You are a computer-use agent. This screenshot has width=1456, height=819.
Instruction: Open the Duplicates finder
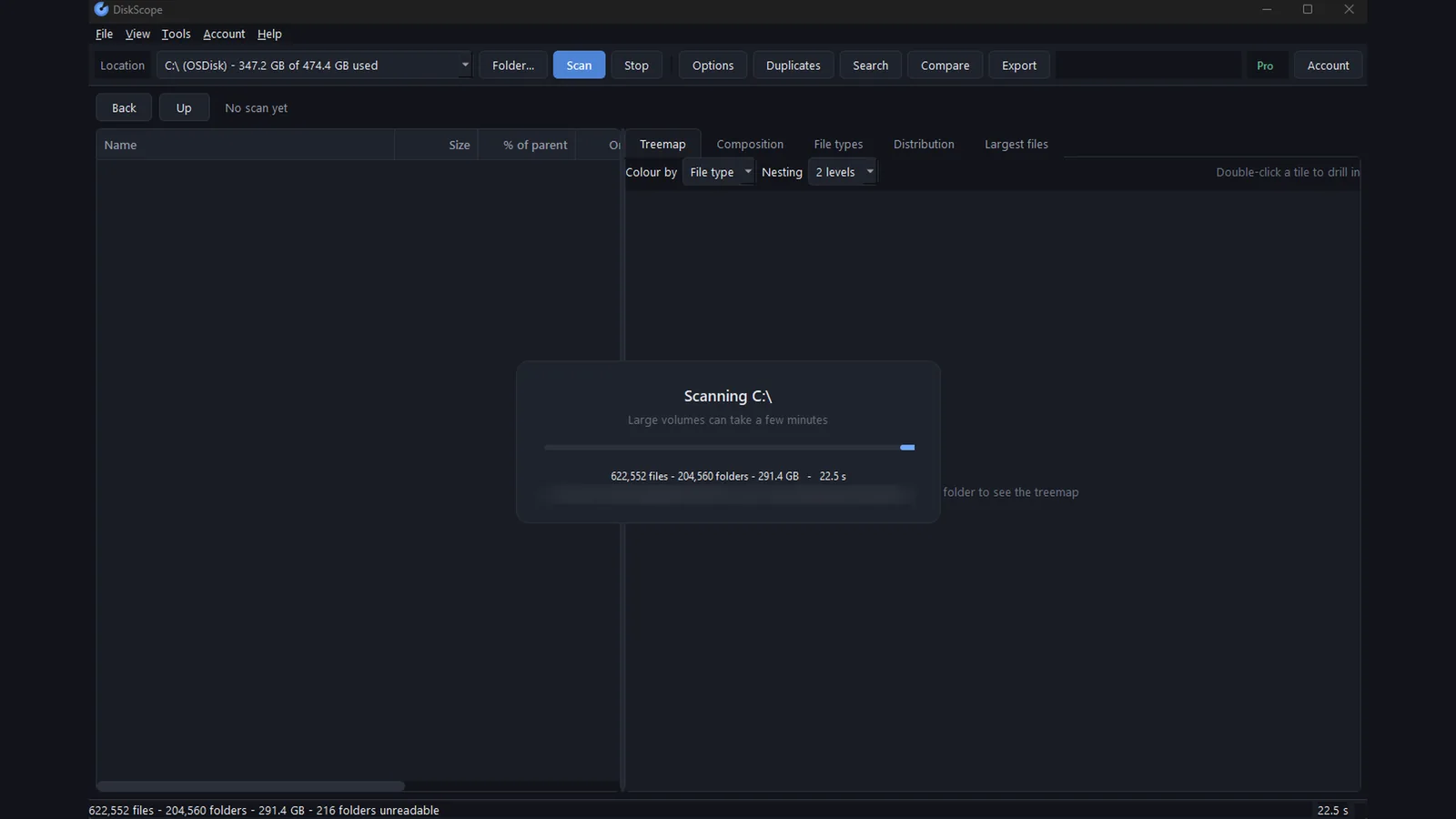793,66
